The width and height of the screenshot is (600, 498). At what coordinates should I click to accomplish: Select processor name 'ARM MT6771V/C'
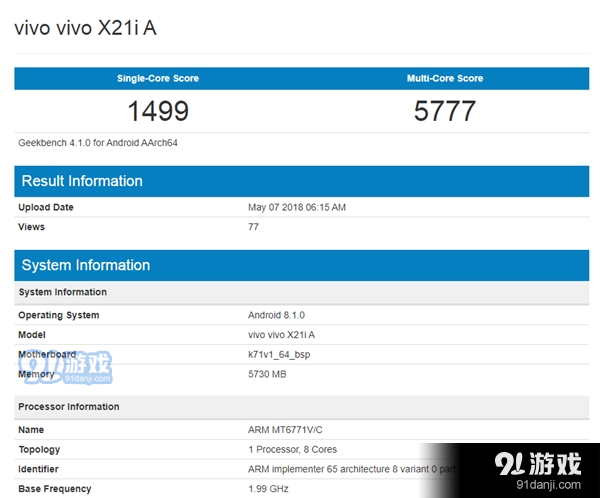pos(285,429)
